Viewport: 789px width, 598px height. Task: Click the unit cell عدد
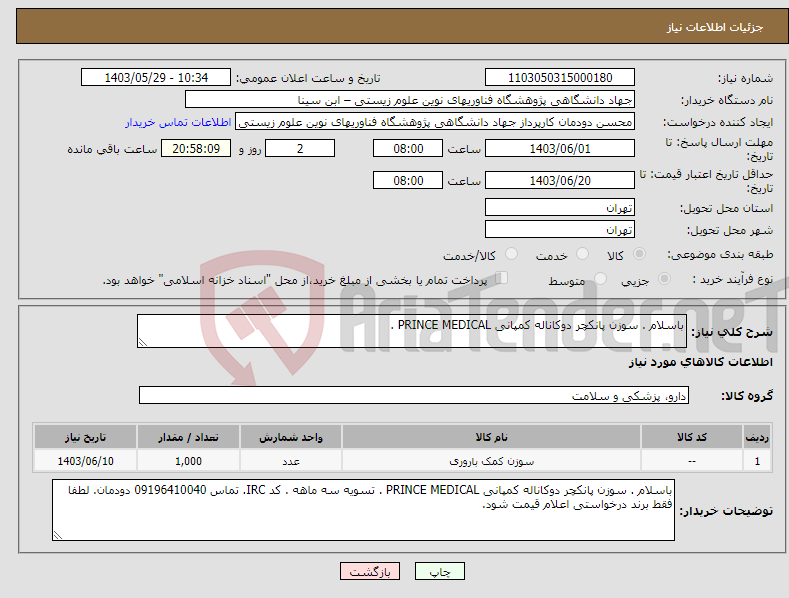pos(291,461)
